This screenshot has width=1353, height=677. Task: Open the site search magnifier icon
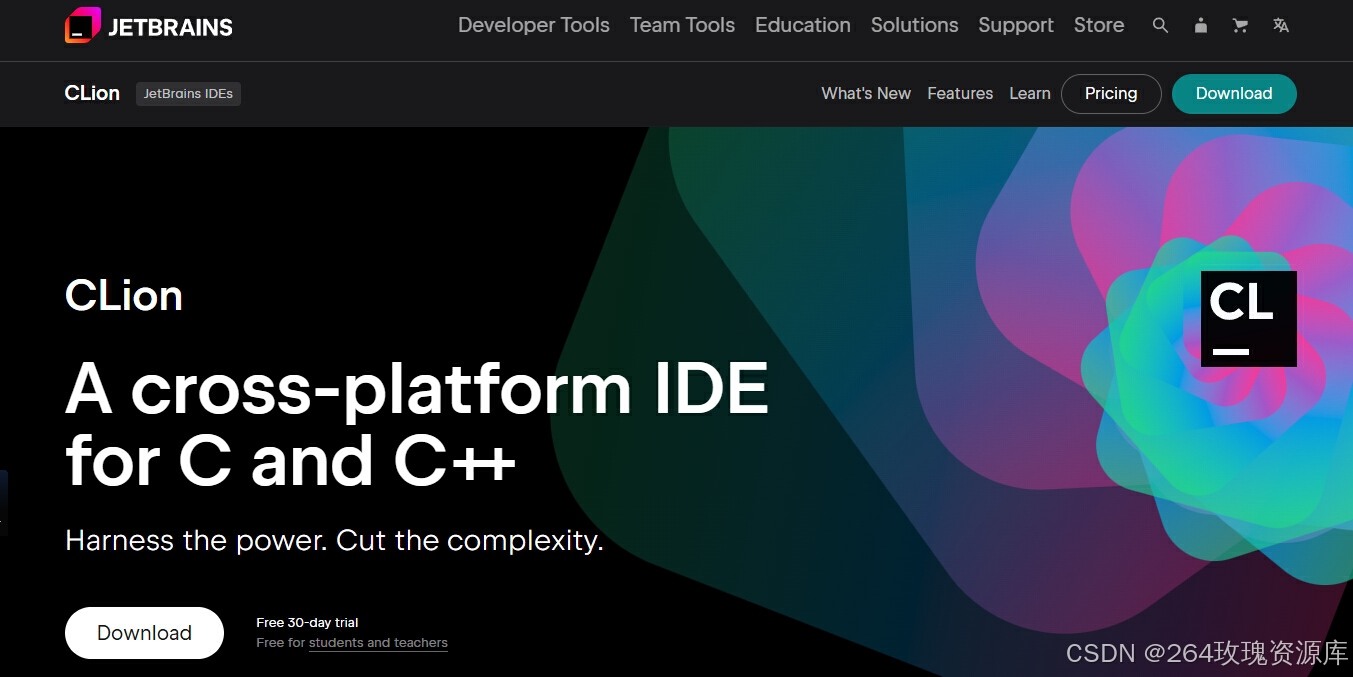[1160, 26]
